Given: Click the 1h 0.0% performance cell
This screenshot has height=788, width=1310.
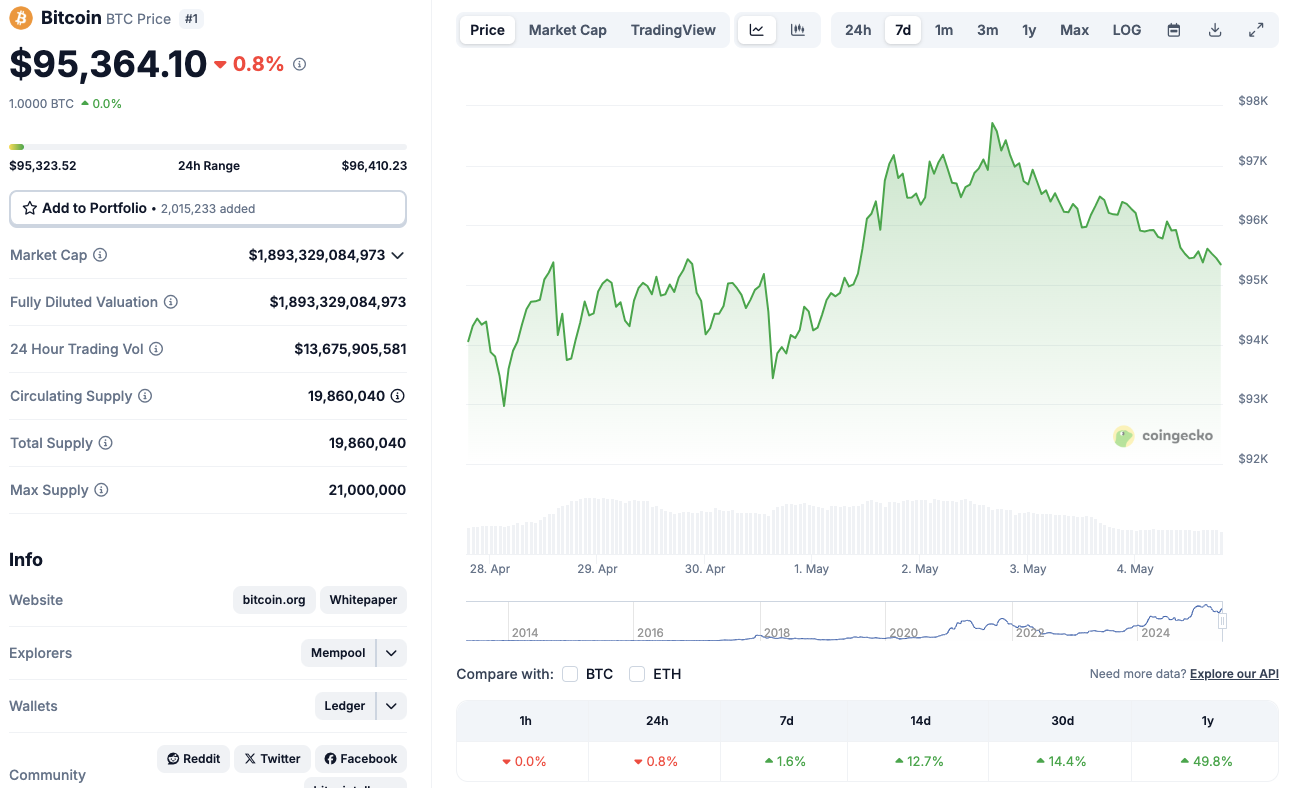Looking at the screenshot, I should (x=524, y=761).
